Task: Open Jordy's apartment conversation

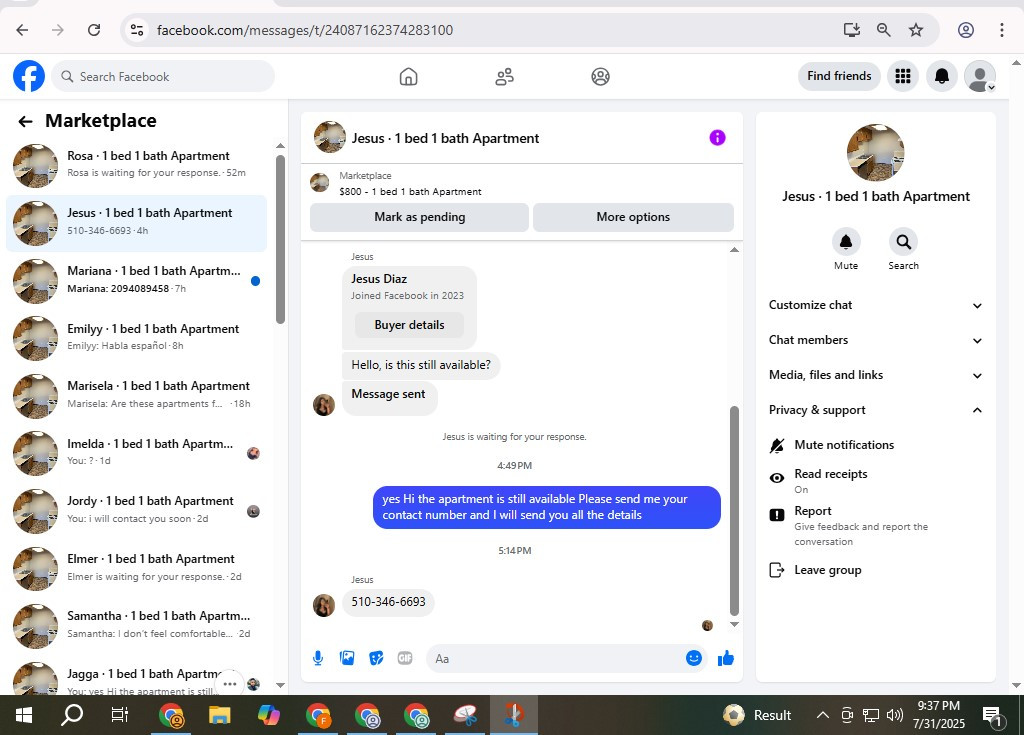Action: tap(136, 510)
